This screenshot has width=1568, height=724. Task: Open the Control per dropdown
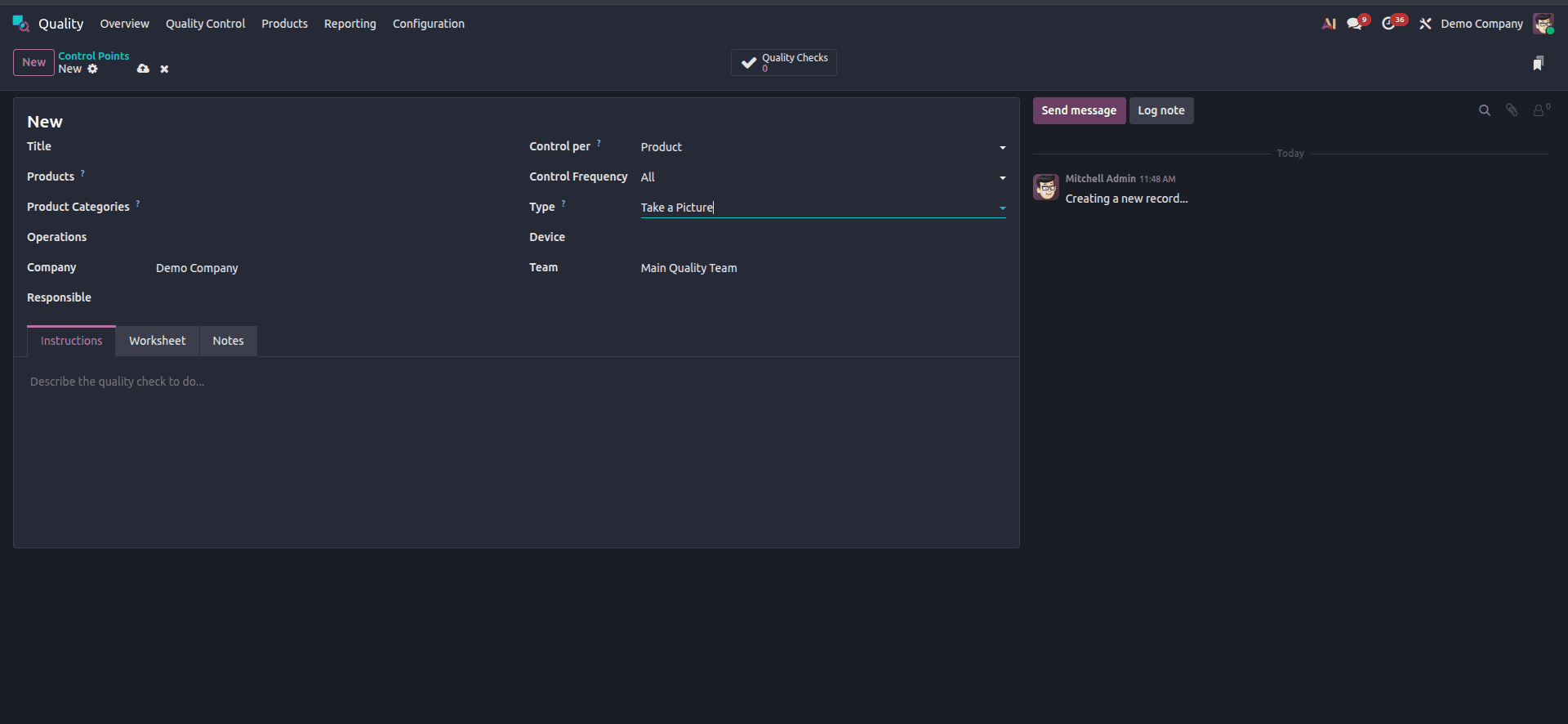(823, 147)
